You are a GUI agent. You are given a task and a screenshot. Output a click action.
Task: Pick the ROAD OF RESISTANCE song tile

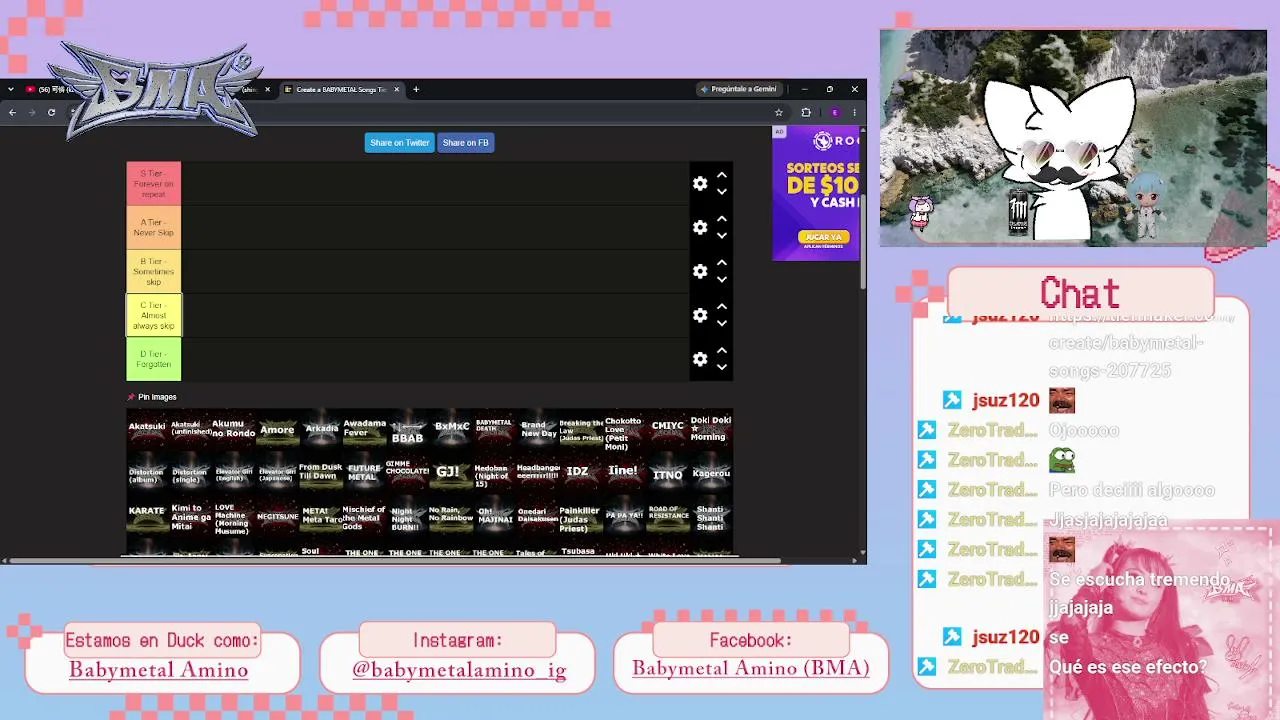click(668, 514)
